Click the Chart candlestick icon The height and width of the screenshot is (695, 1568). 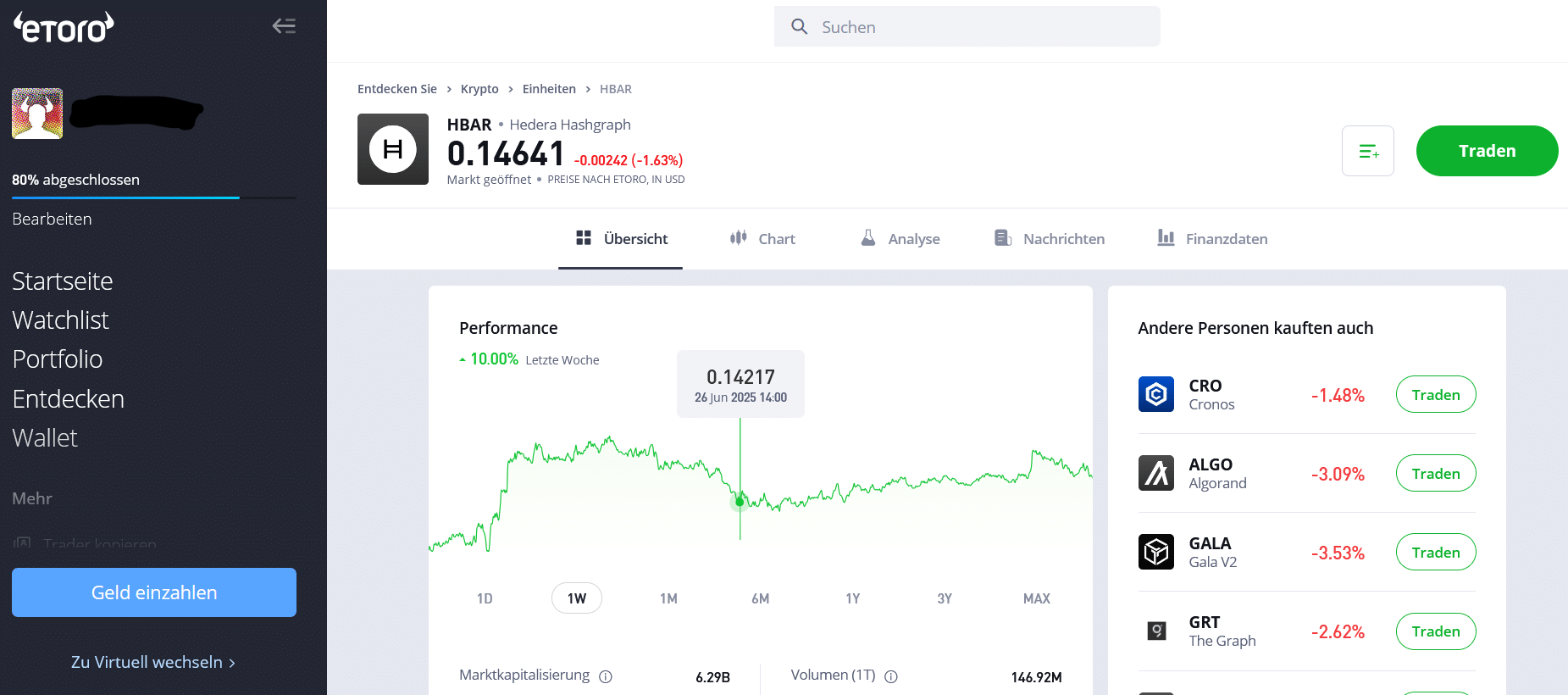739,238
